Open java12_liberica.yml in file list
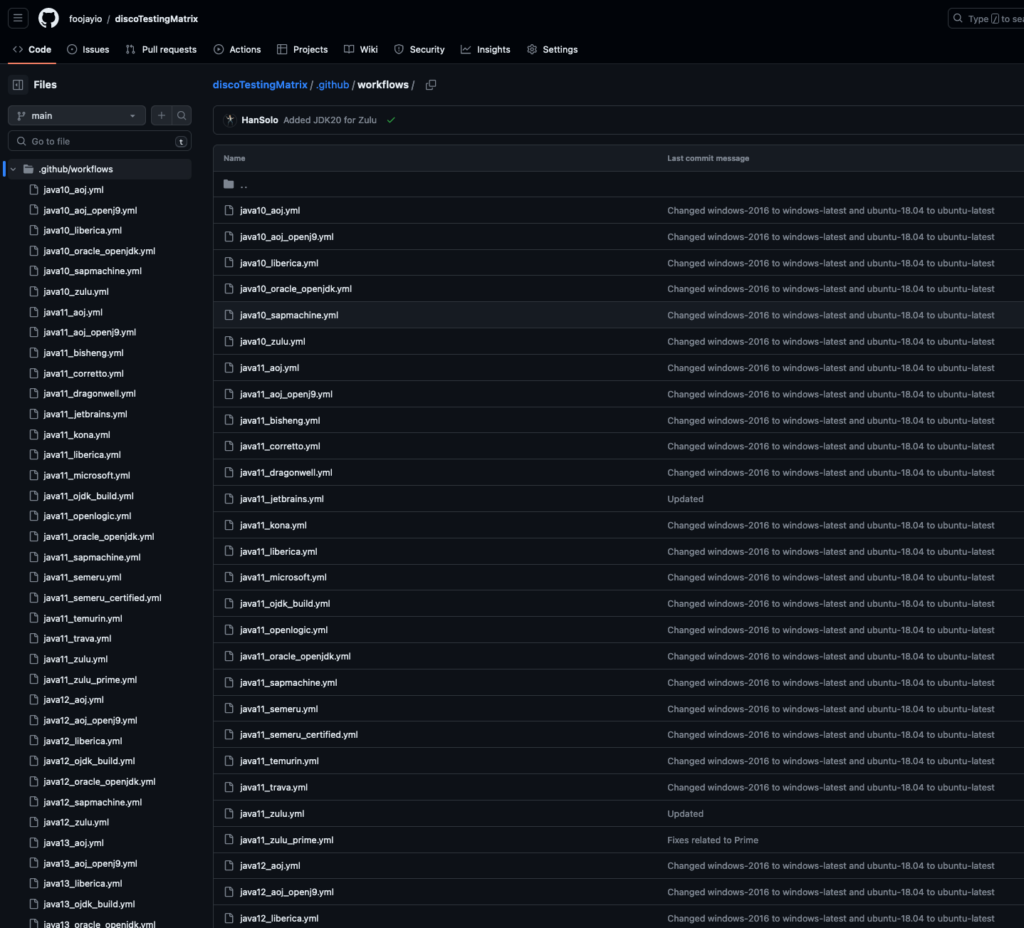Image resolution: width=1024 pixels, height=928 pixels. tap(279, 918)
